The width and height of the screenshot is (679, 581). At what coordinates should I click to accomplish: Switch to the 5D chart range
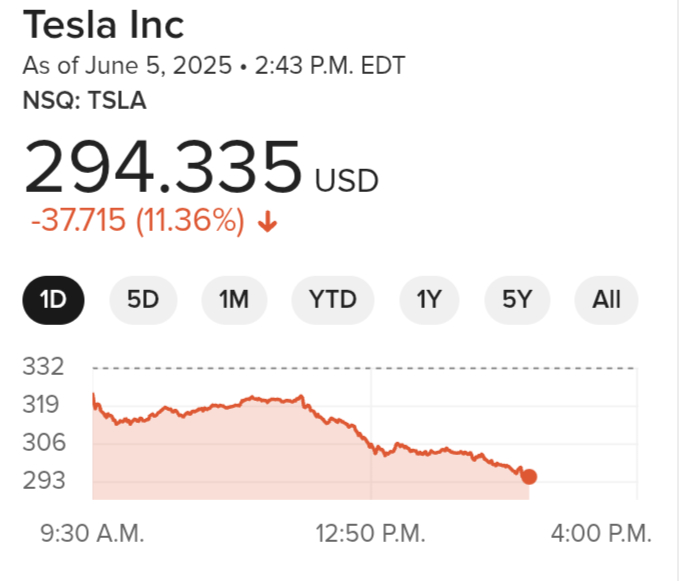coord(142,298)
